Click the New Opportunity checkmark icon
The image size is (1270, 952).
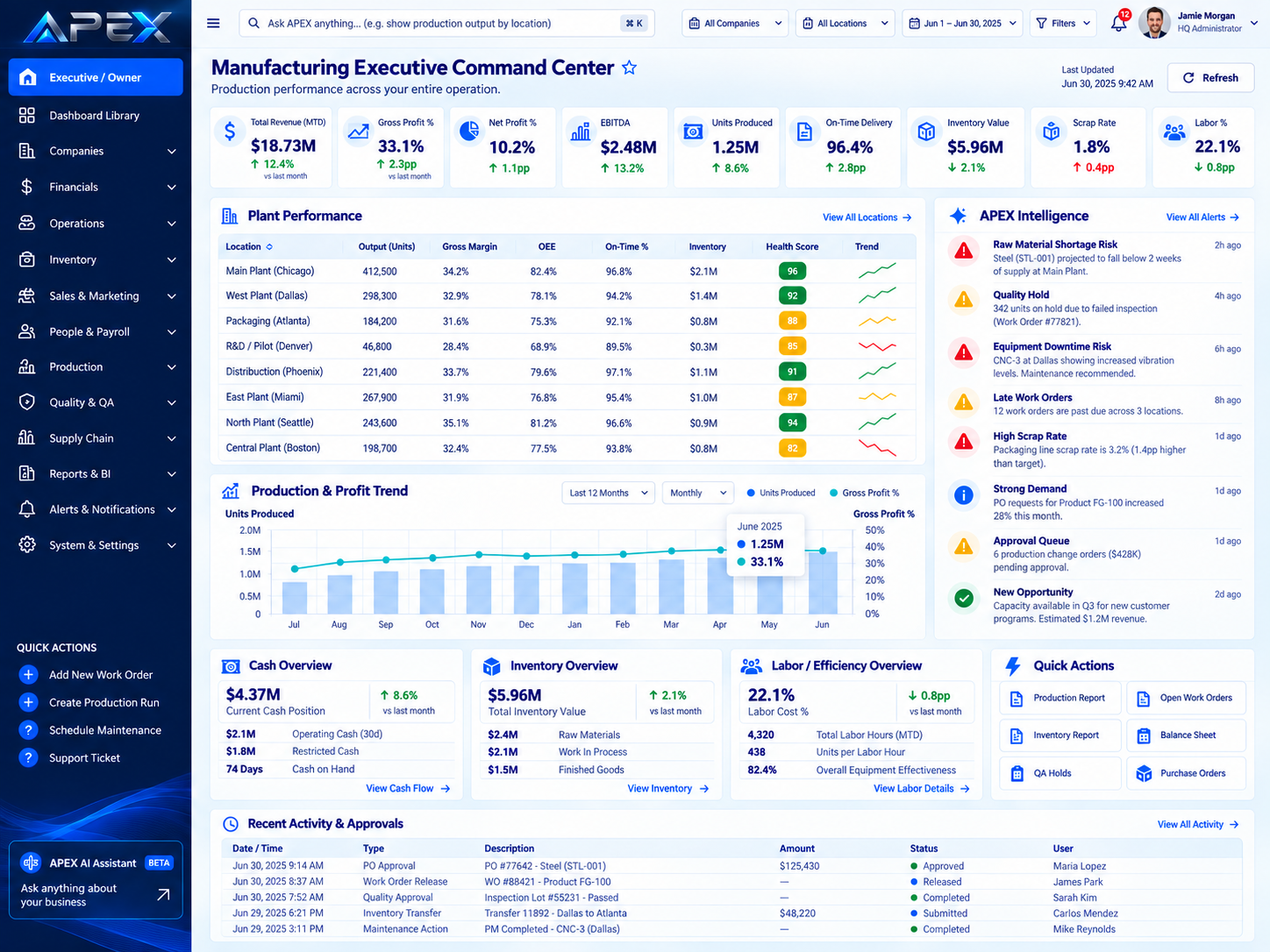click(963, 599)
